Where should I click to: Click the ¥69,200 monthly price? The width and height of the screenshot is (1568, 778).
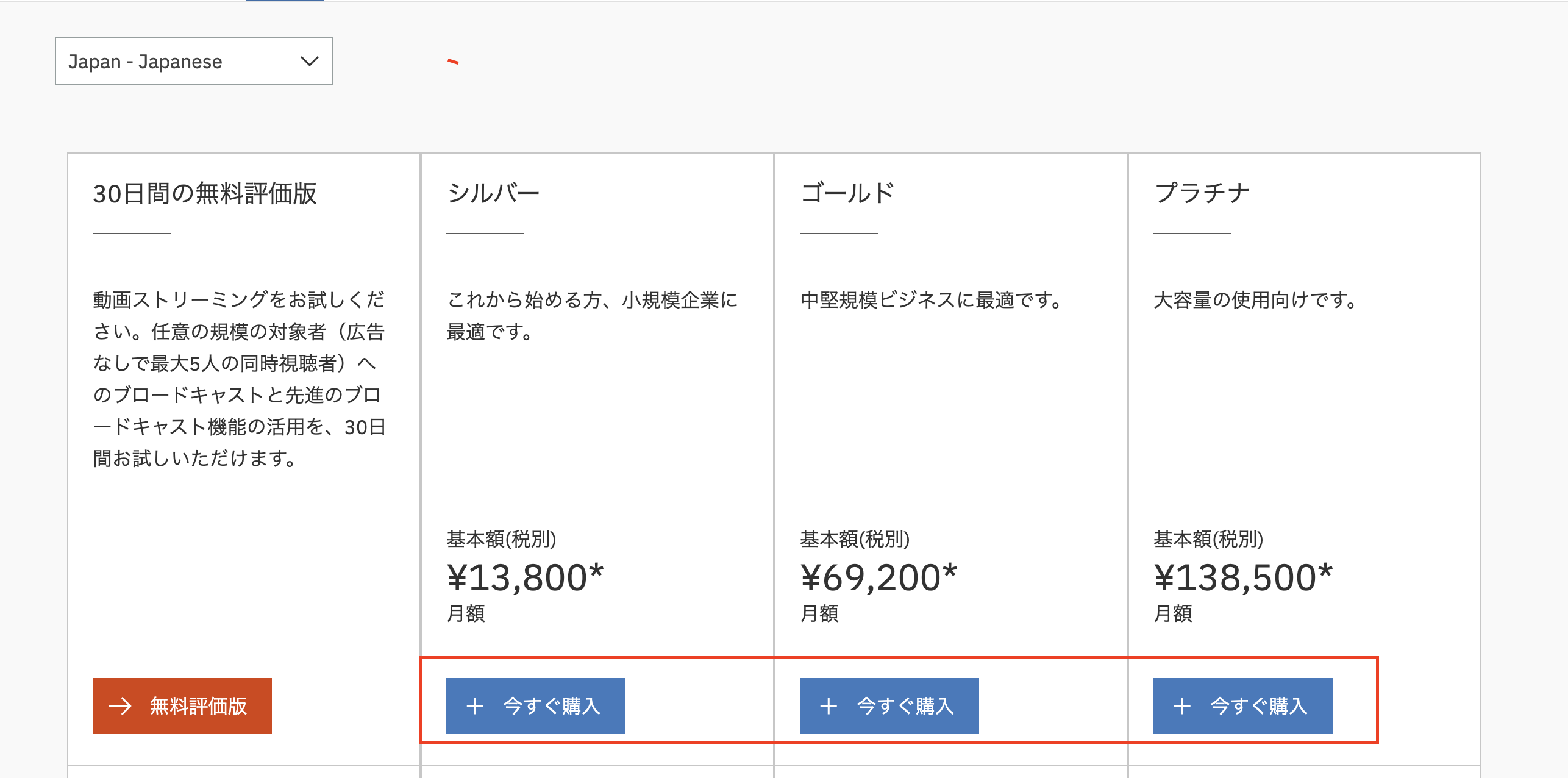[x=878, y=577]
